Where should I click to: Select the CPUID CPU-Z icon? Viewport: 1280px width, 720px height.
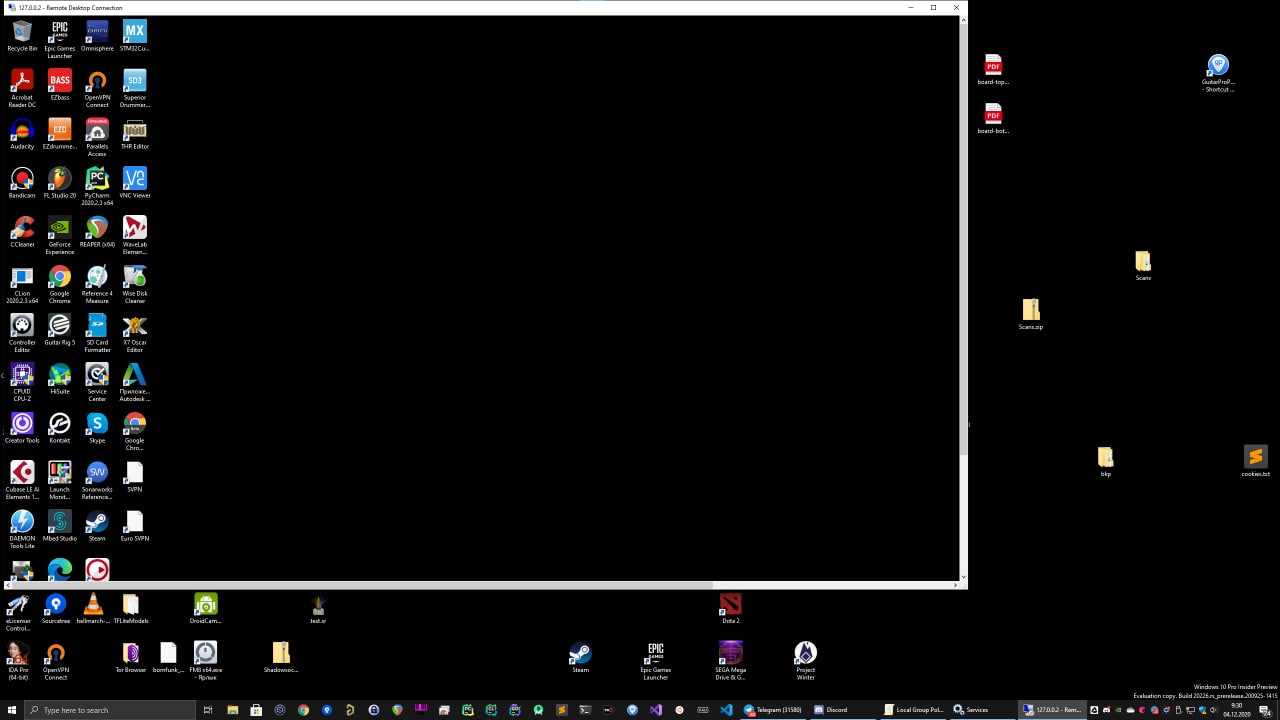coord(22,381)
